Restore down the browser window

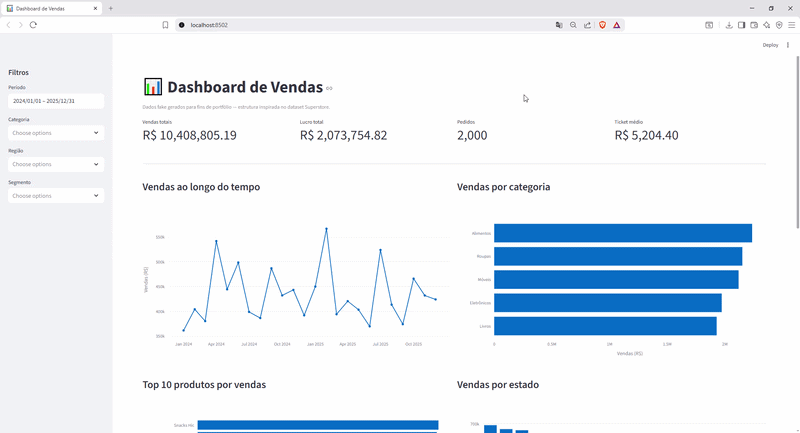pyautogui.click(x=771, y=9)
